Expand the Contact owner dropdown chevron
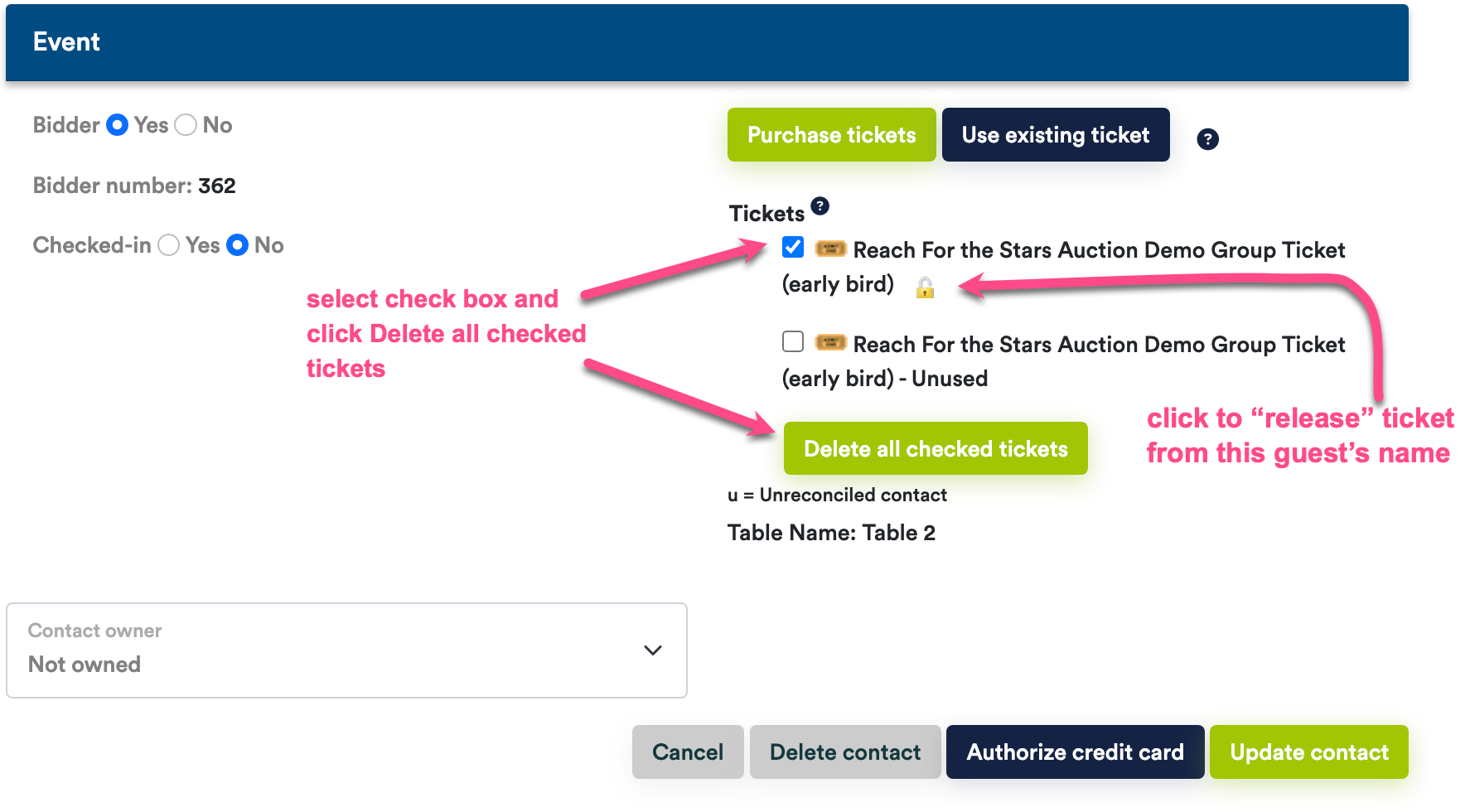 coord(653,650)
